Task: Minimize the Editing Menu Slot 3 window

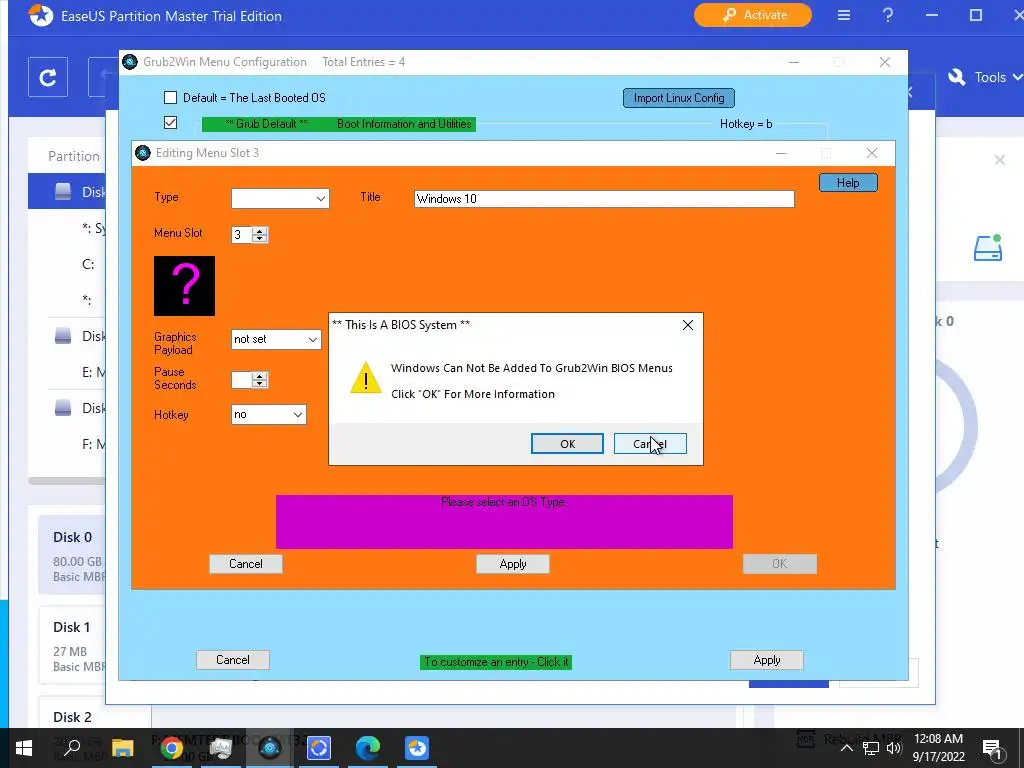Action: pos(780,153)
